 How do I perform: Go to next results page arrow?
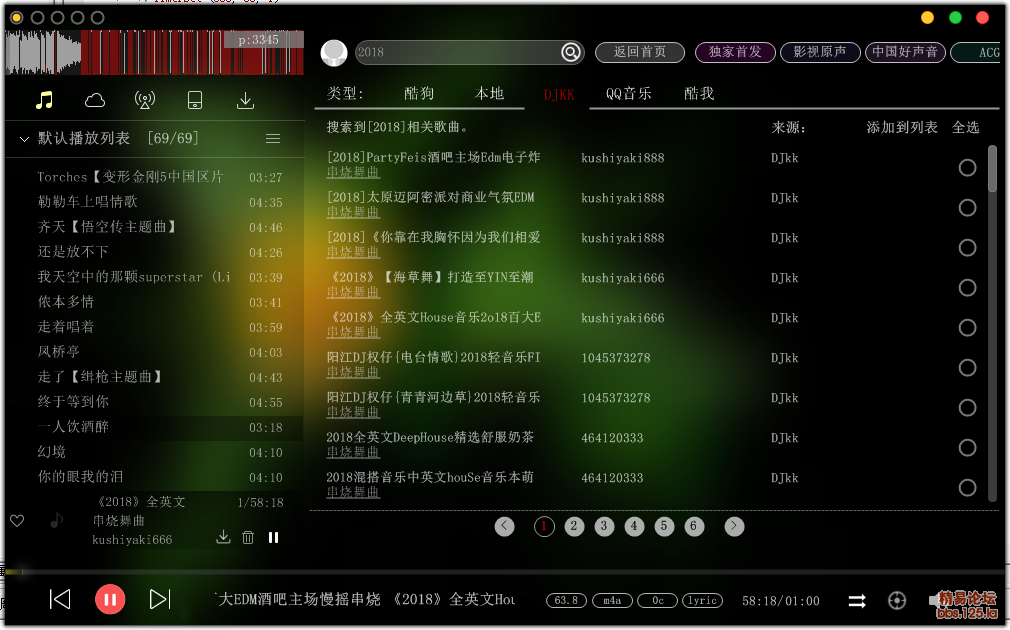click(734, 526)
